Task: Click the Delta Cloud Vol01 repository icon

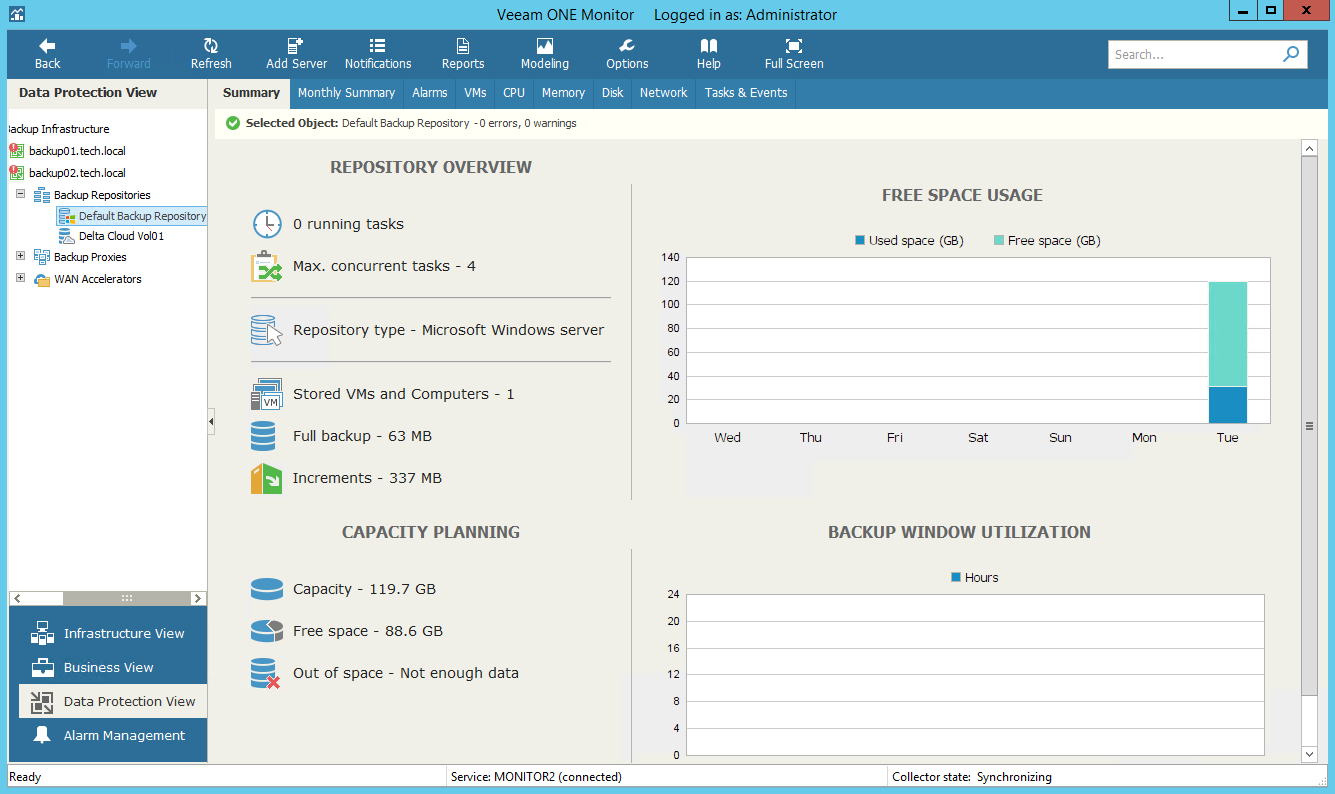Action: coord(66,236)
